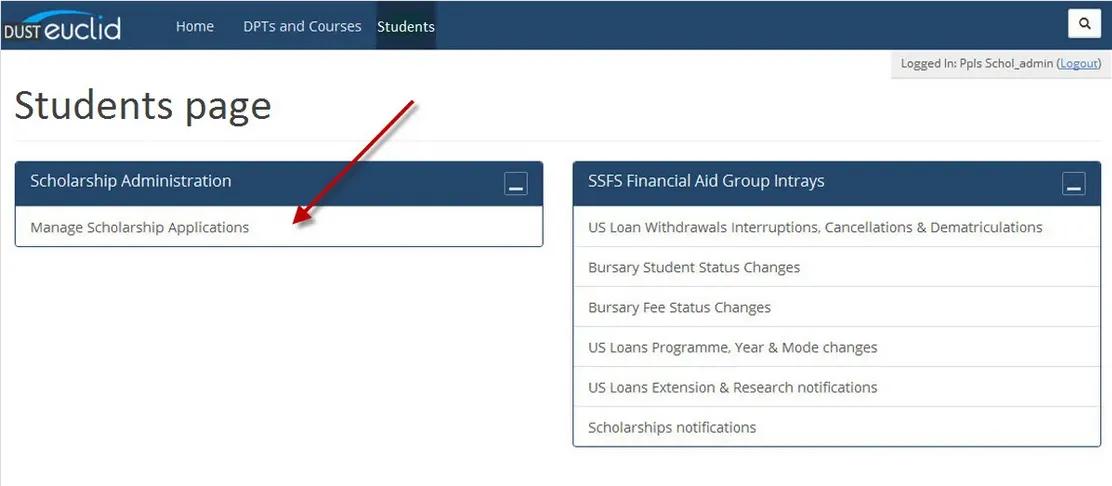Collapse the Scholarship Administration panel
The height and width of the screenshot is (486, 1112).
[x=516, y=184]
